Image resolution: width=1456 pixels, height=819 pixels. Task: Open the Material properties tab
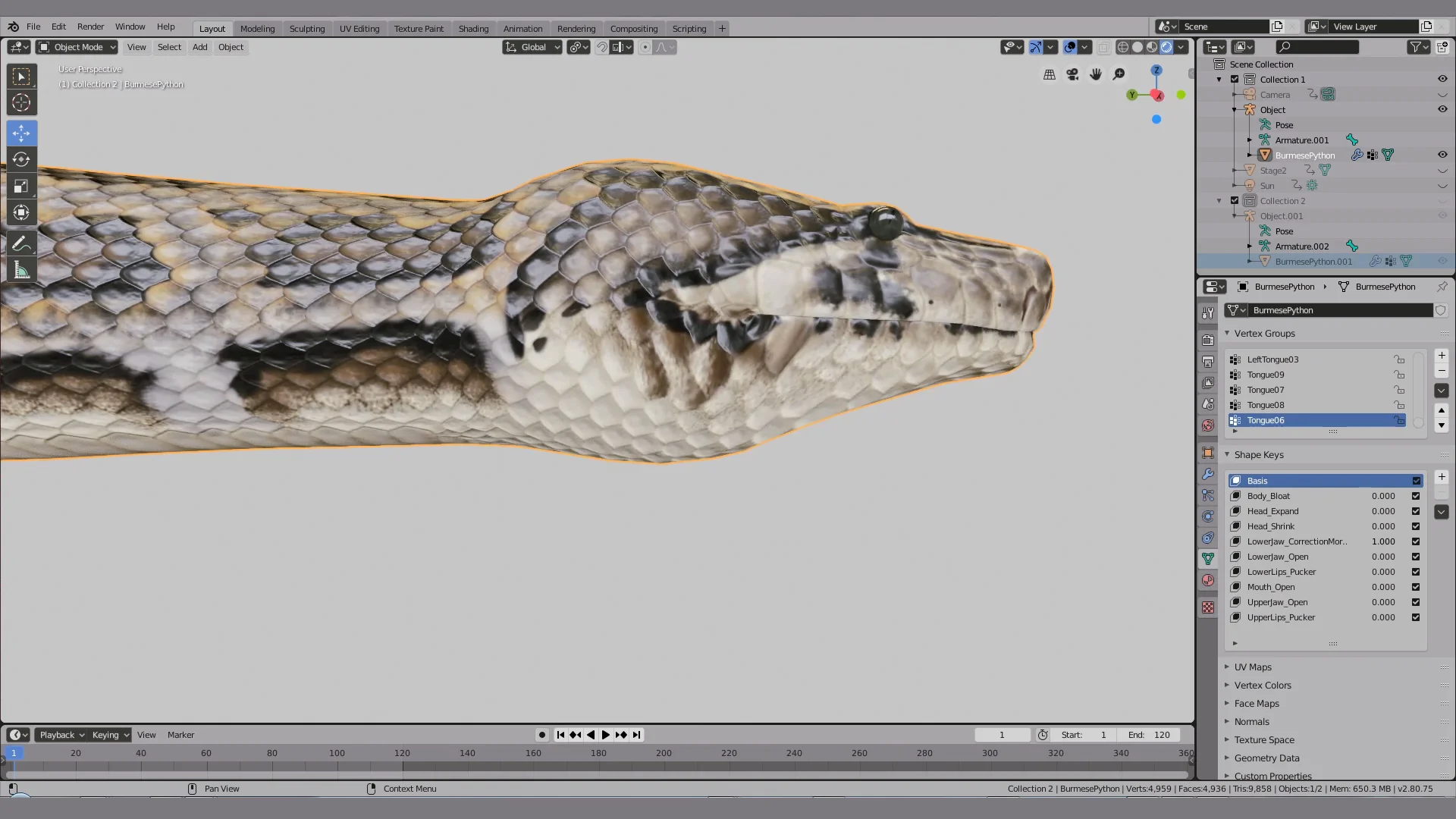(1208, 580)
